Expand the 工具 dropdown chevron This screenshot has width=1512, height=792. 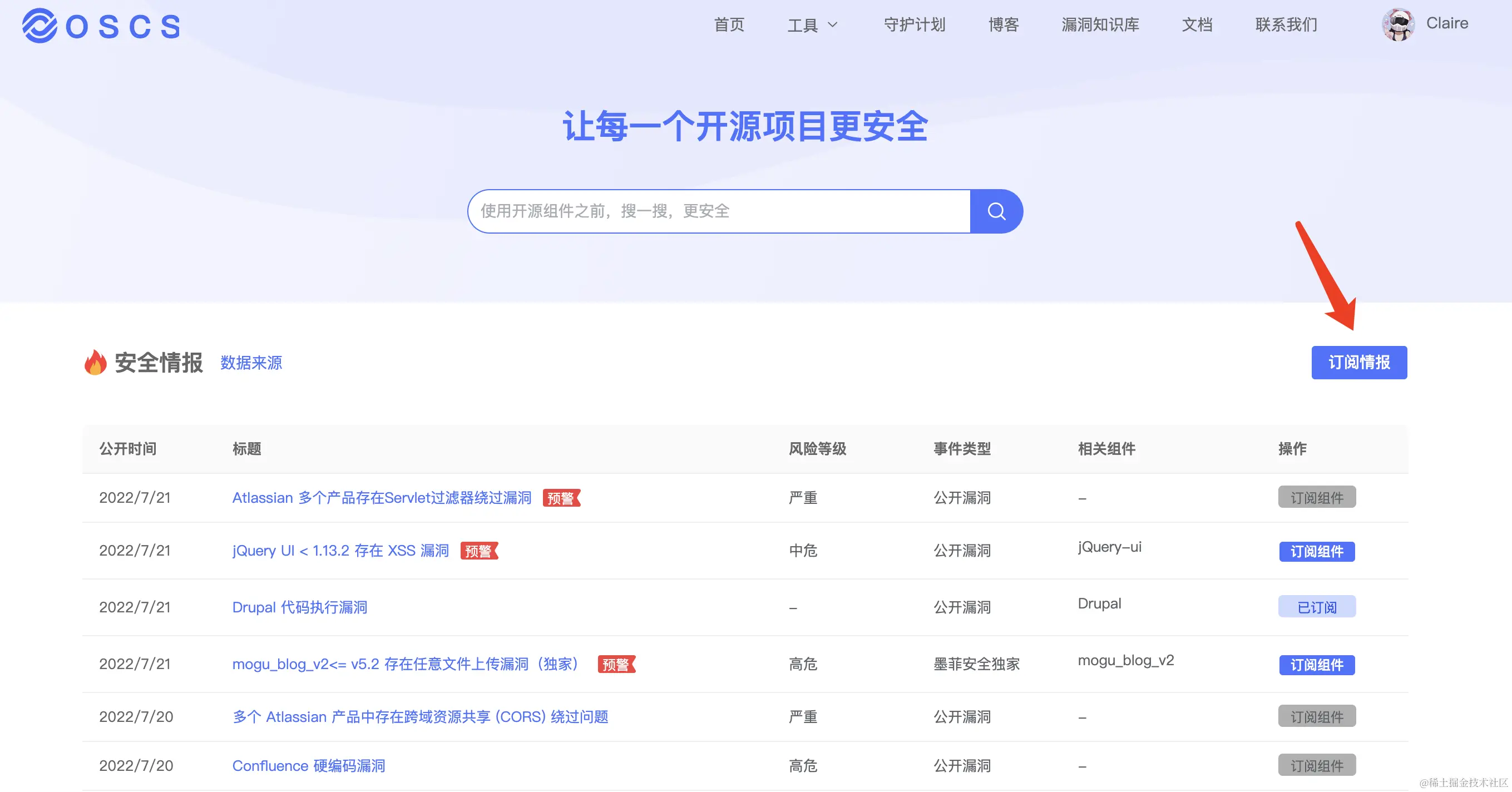tap(832, 25)
